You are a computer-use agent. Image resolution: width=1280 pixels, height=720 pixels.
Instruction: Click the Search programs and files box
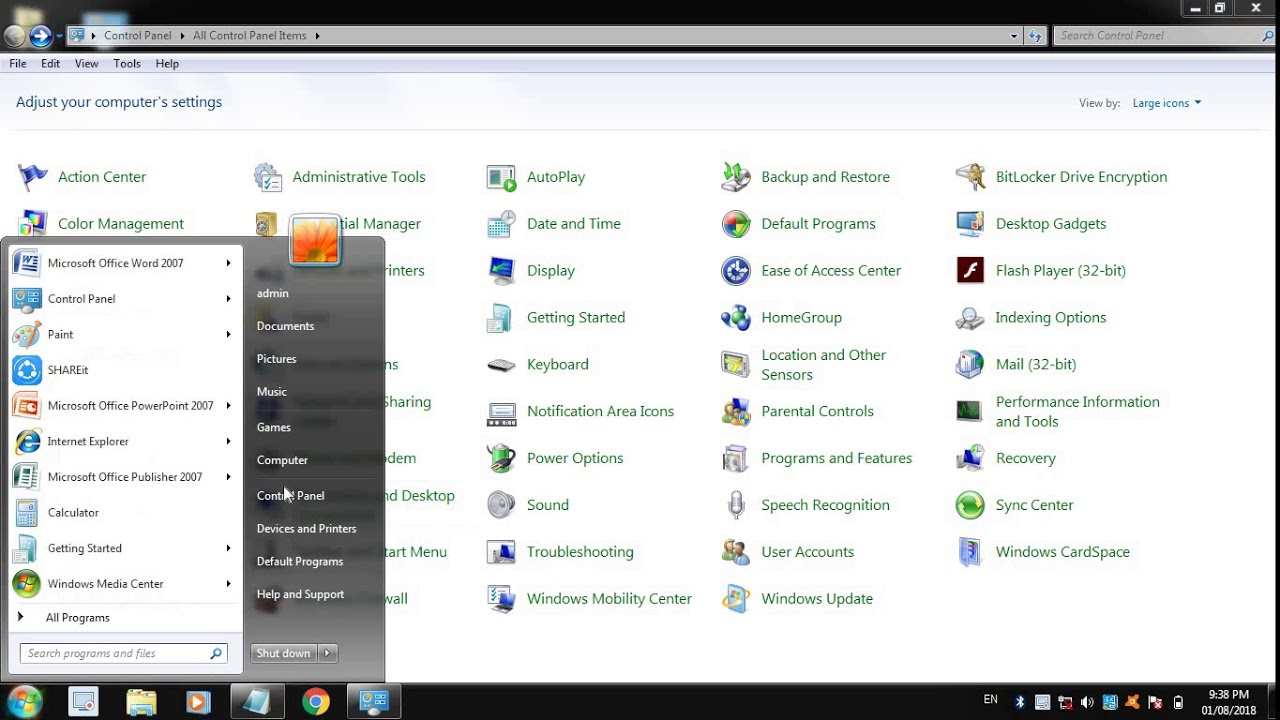click(x=124, y=653)
